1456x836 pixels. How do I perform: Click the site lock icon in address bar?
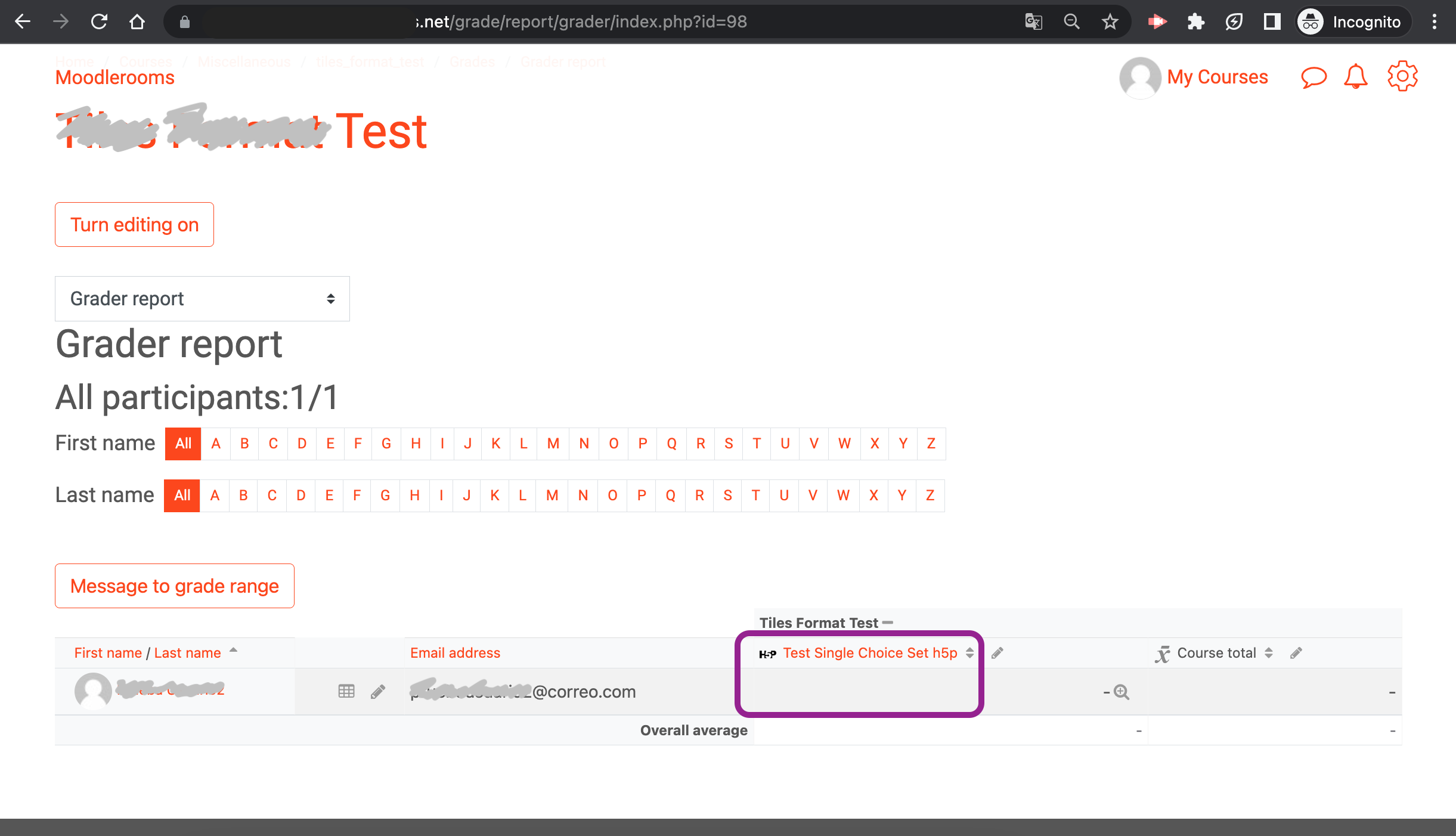[185, 22]
